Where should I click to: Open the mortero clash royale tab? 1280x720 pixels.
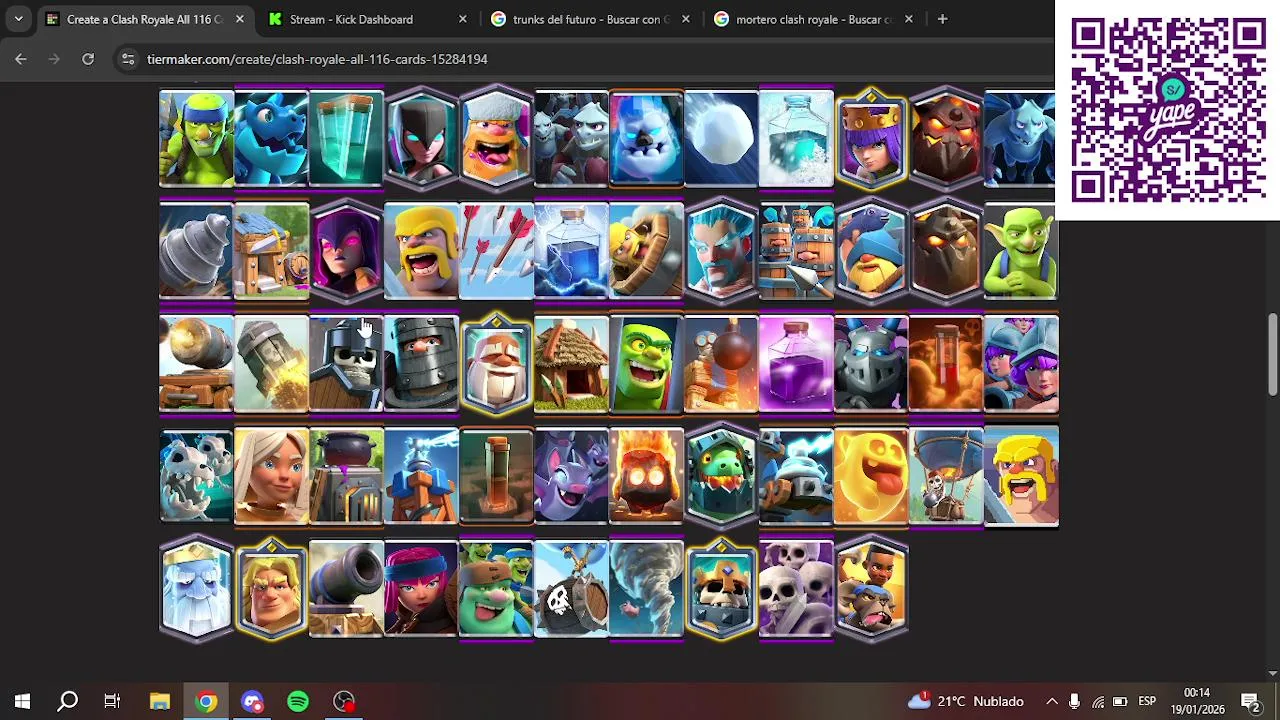point(814,19)
